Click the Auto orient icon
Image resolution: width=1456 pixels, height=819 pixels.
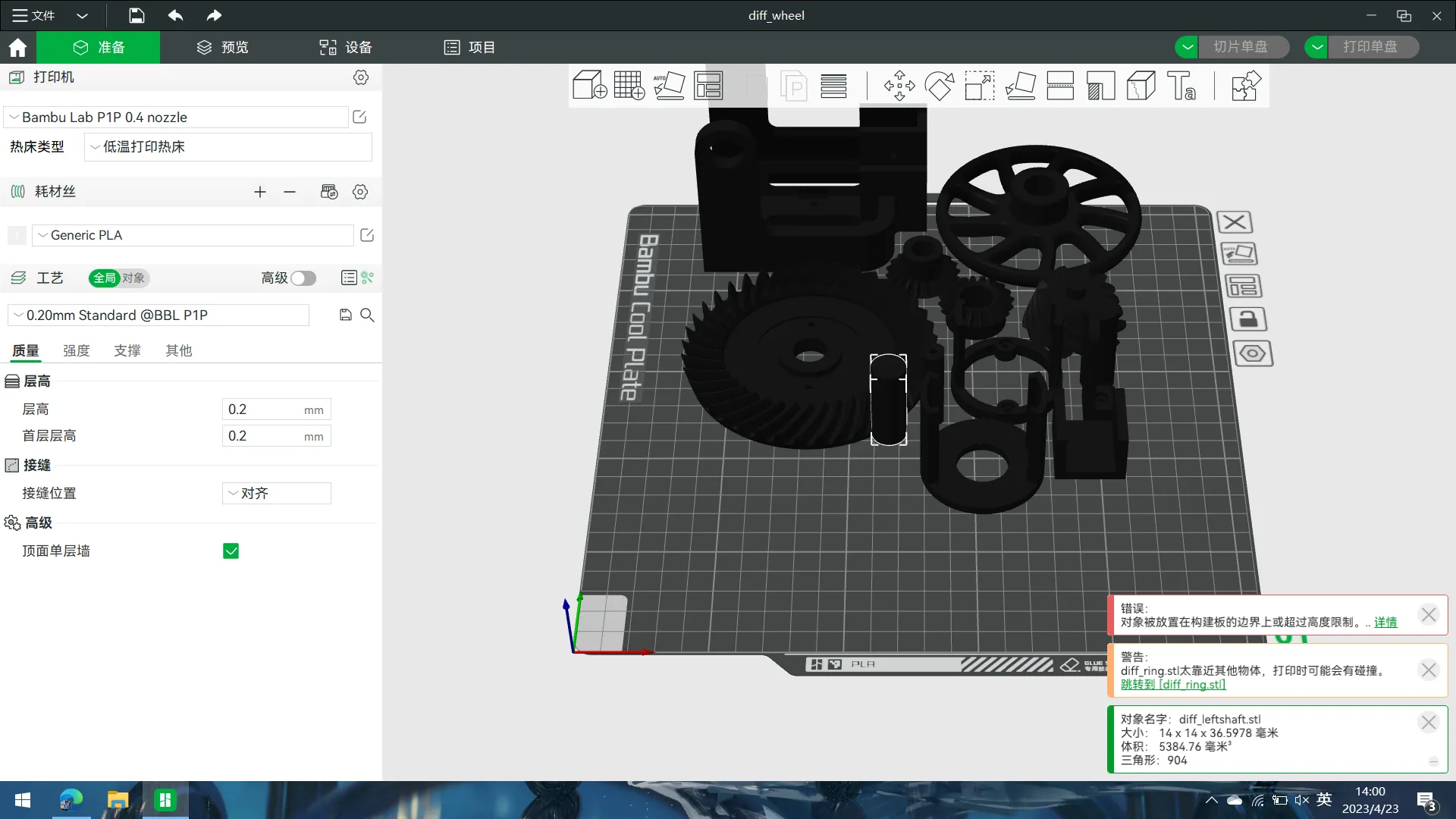pos(669,86)
